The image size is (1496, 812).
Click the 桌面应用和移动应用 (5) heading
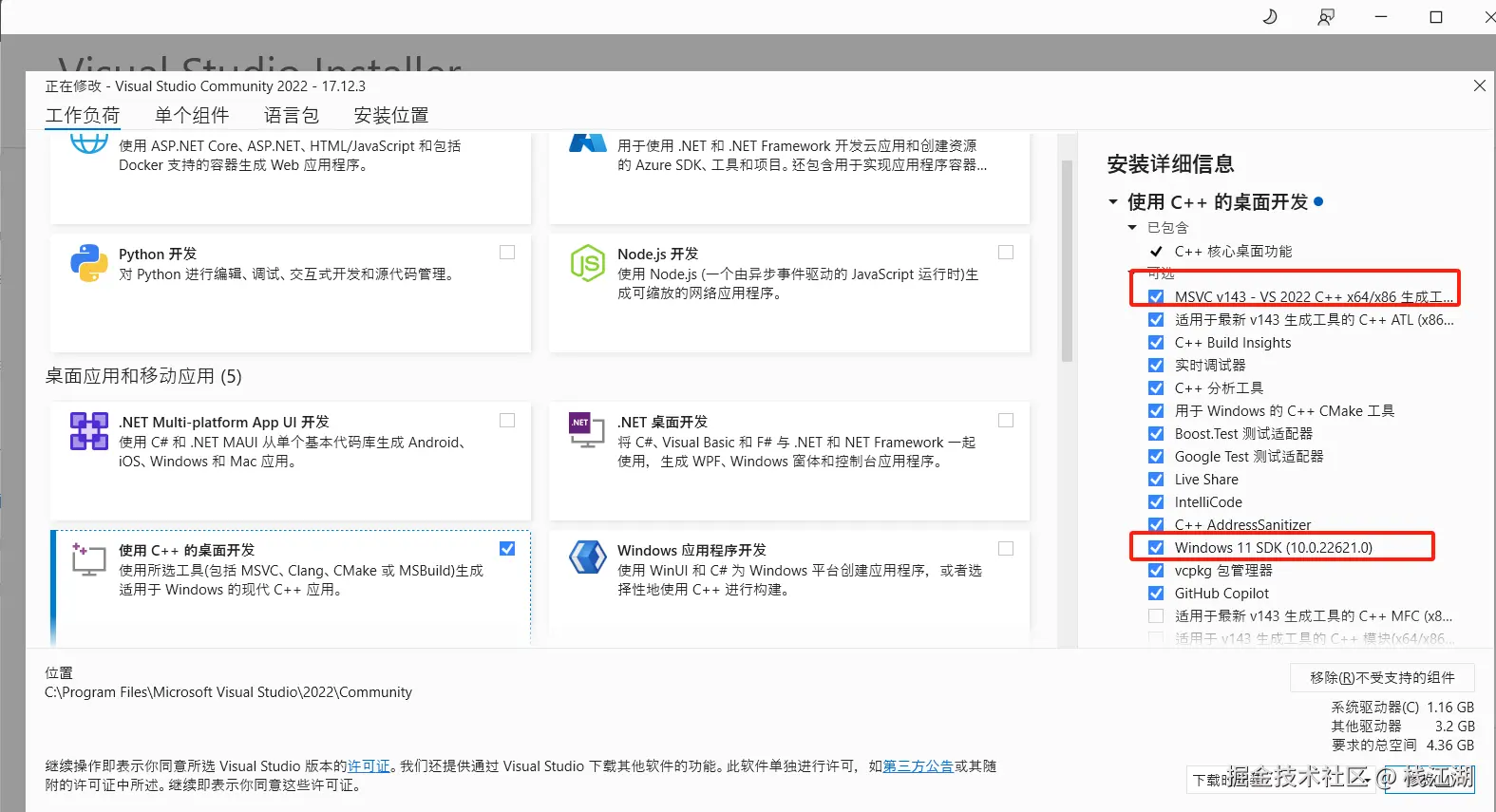point(143,376)
